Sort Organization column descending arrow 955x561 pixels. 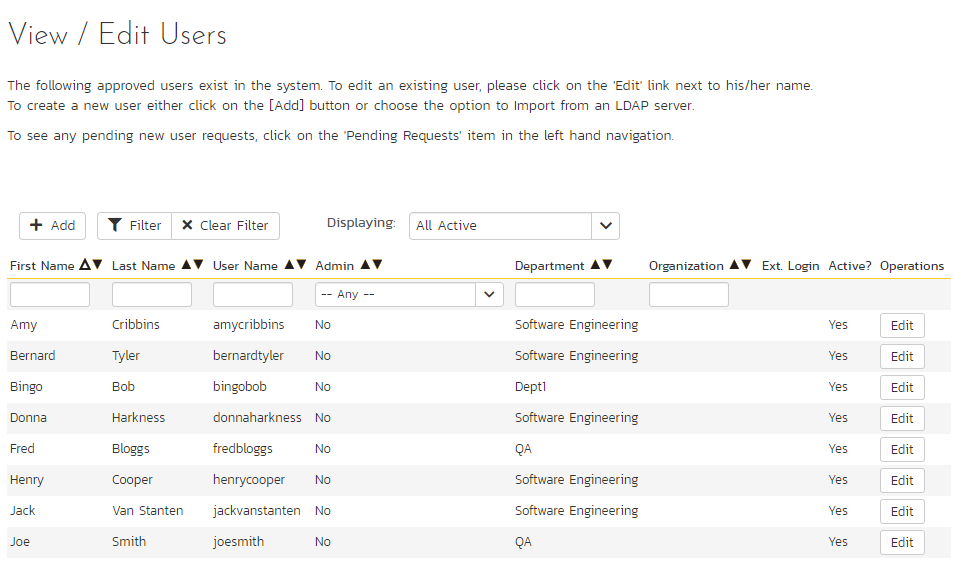coord(746,265)
